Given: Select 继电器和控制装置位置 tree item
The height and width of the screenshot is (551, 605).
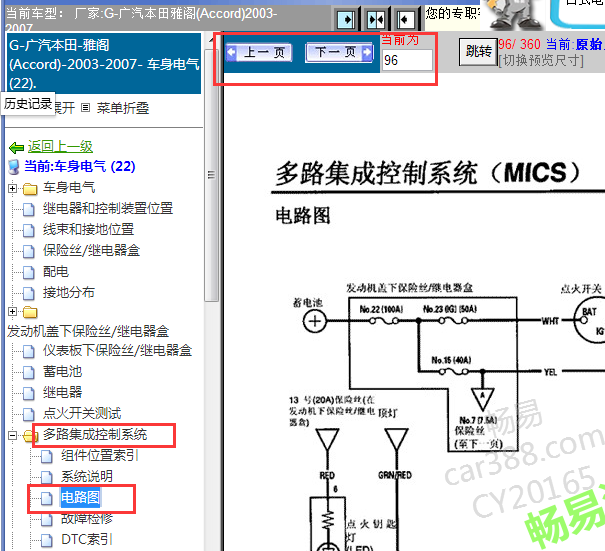Looking at the screenshot, I should 108,208.
